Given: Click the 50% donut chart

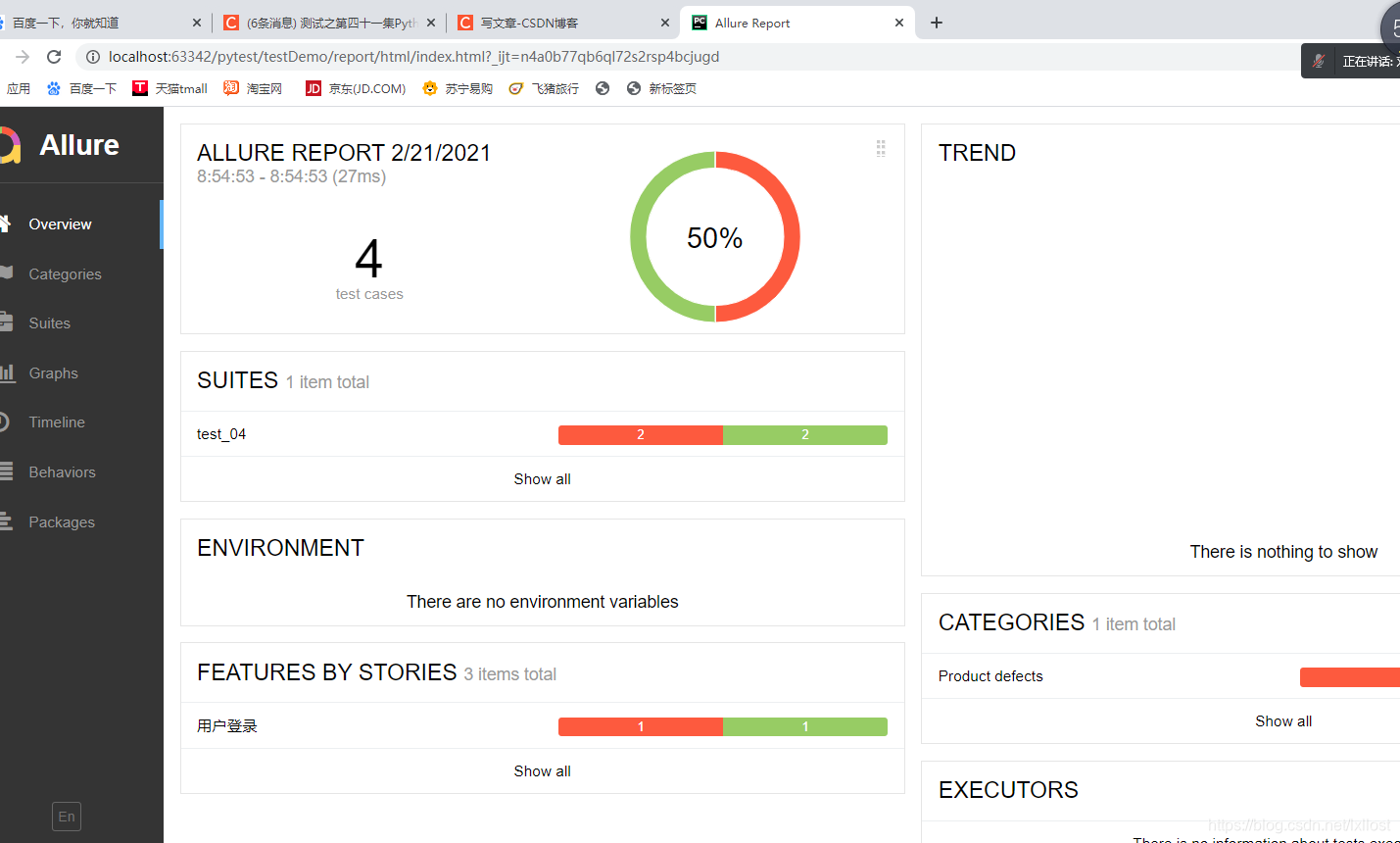Looking at the screenshot, I should click(715, 236).
